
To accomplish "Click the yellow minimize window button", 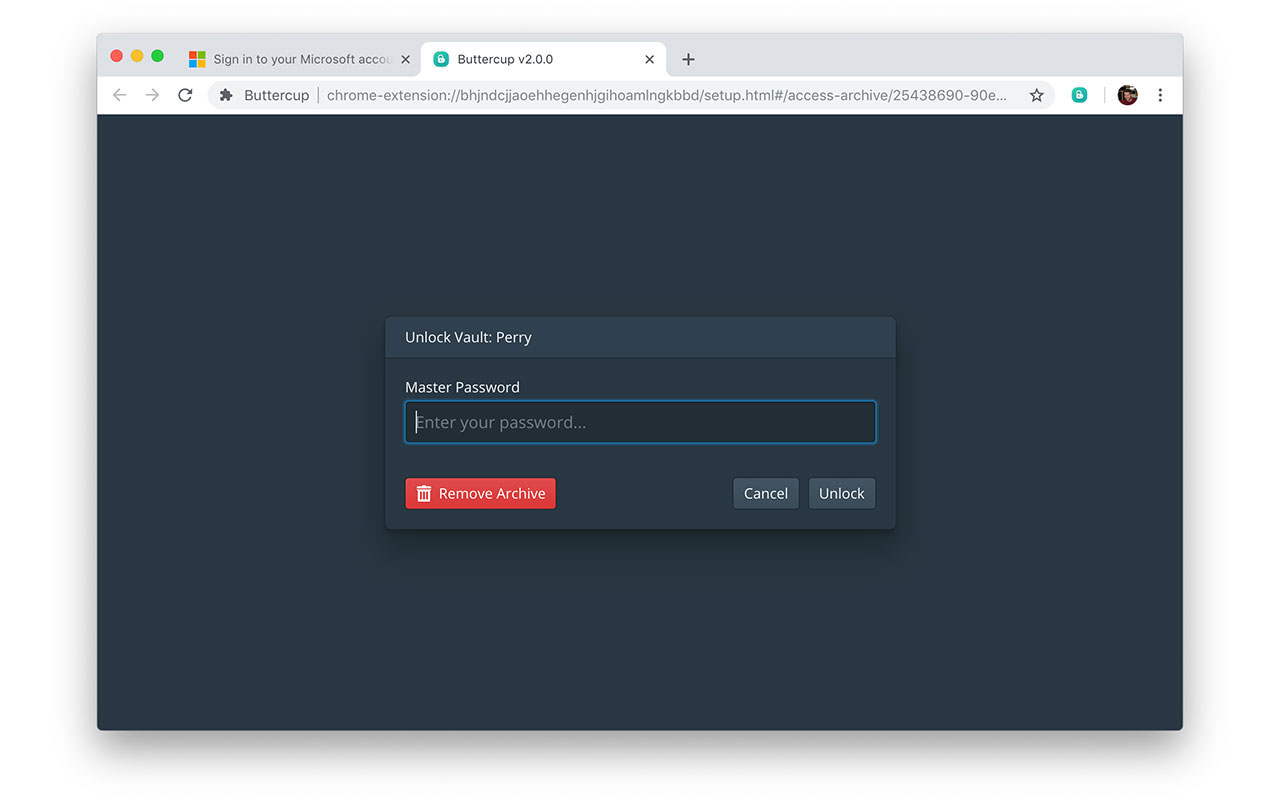I will tap(137, 56).
